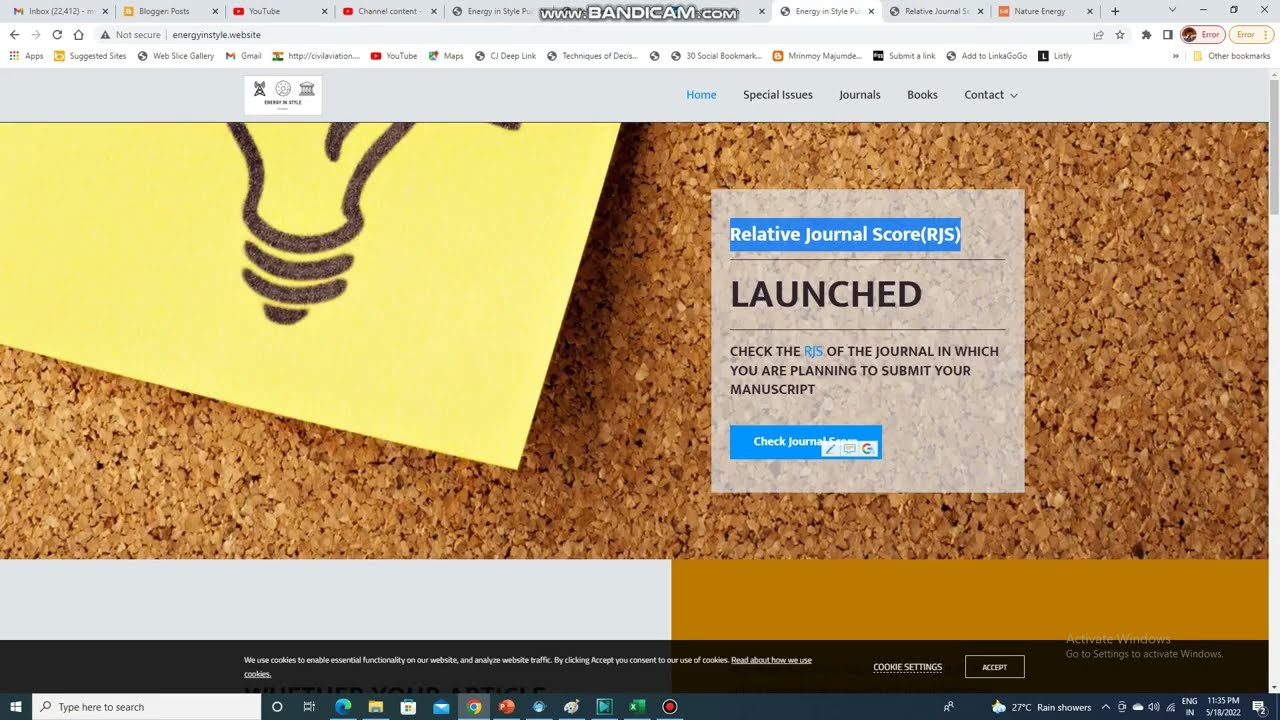The width and height of the screenshot is (1280, 720).
Task: Launch Microsoft Edge from taskbar
Action: click(343, 707)
